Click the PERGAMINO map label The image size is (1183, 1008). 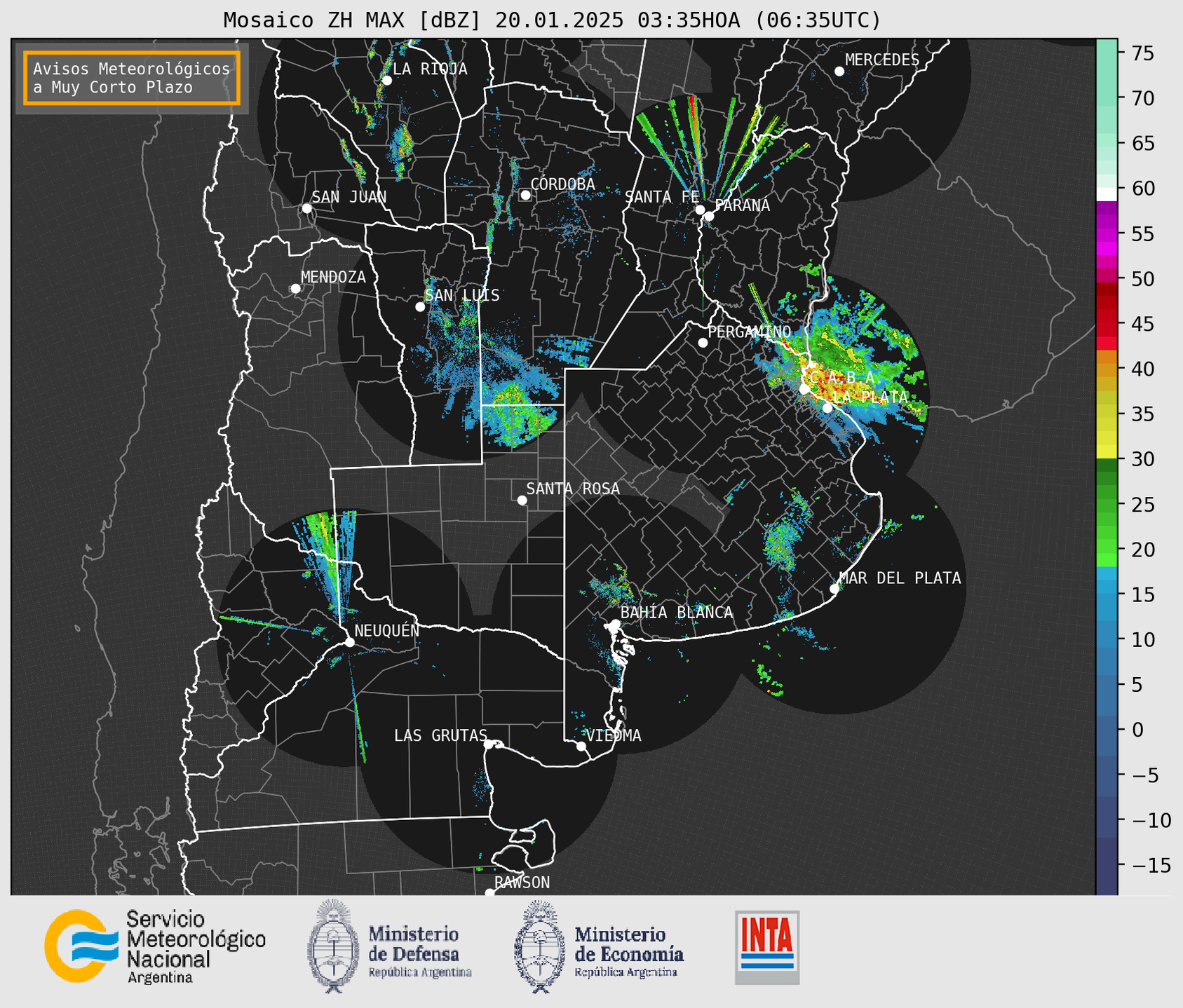[749, 332]
